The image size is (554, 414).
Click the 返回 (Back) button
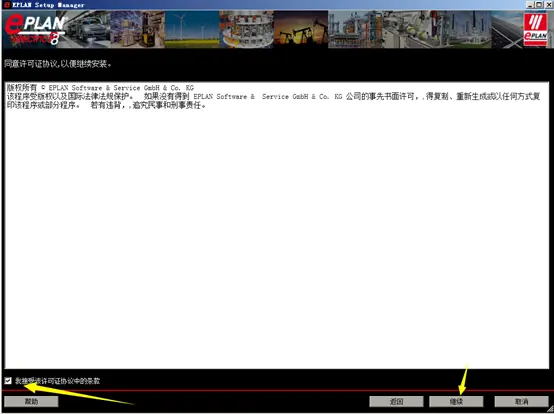point(396,401)
